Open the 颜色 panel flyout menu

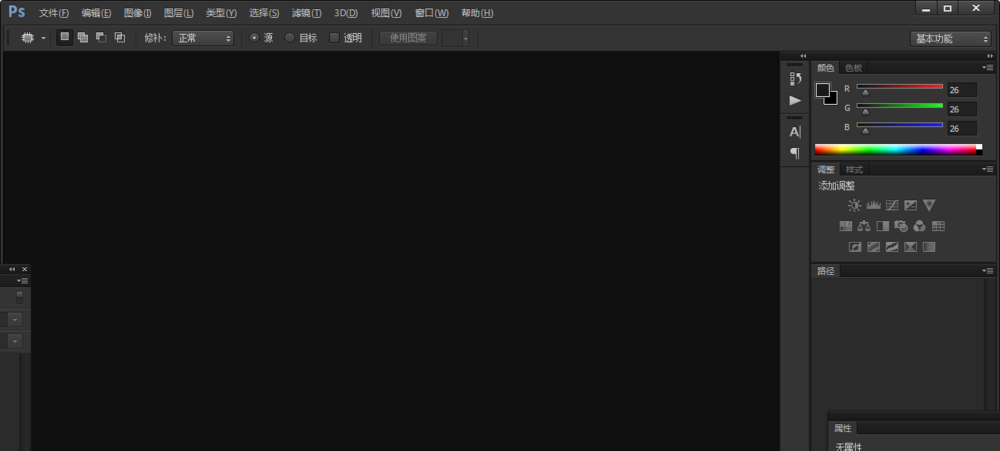[988, 68]
